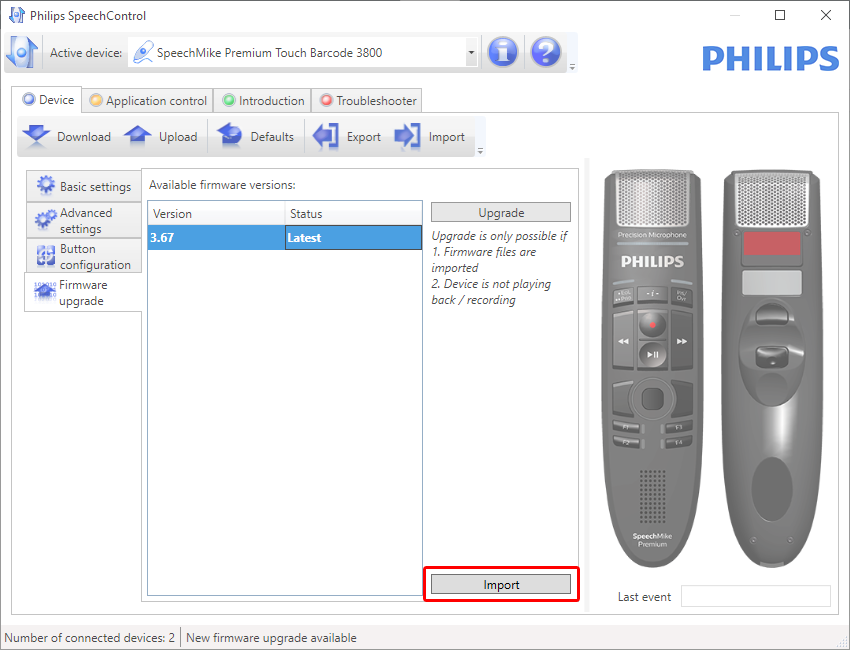Click the SpeechMike icon in device field
Screen dimensions: 850x650
pos(143,53)
